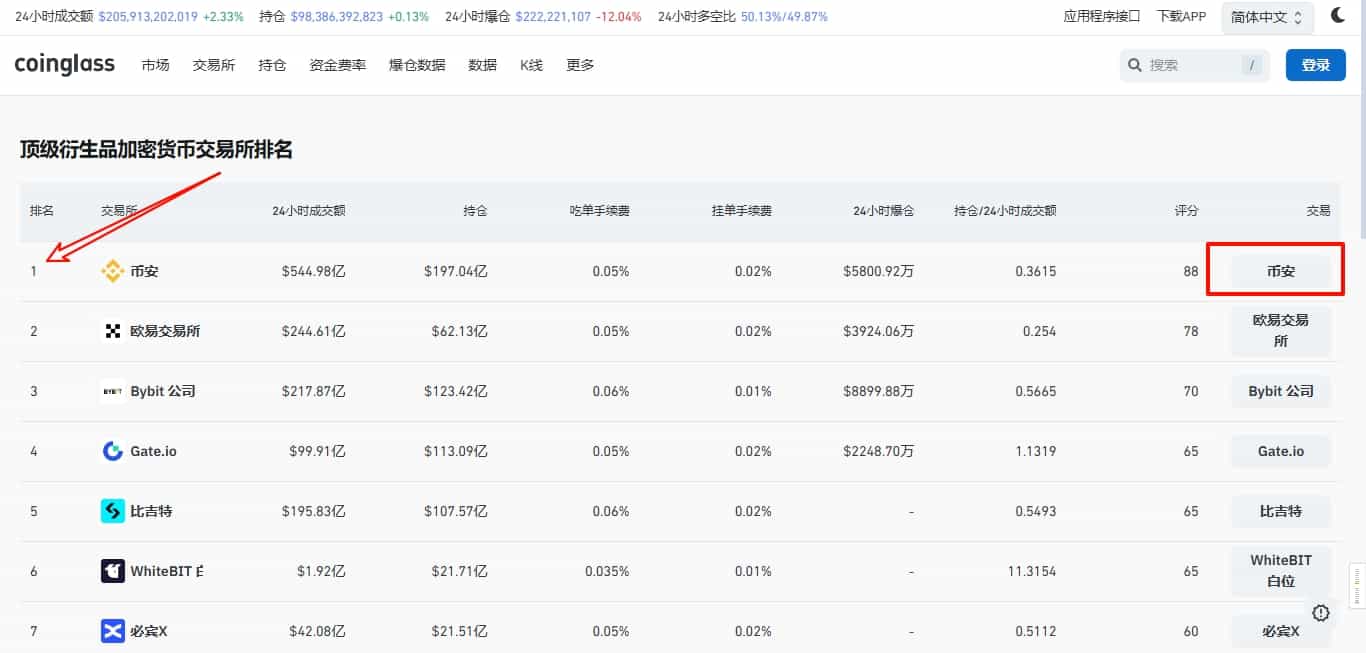
Task: Click the Bitget (比吉特) exchange logo
Action: (112, 510)
